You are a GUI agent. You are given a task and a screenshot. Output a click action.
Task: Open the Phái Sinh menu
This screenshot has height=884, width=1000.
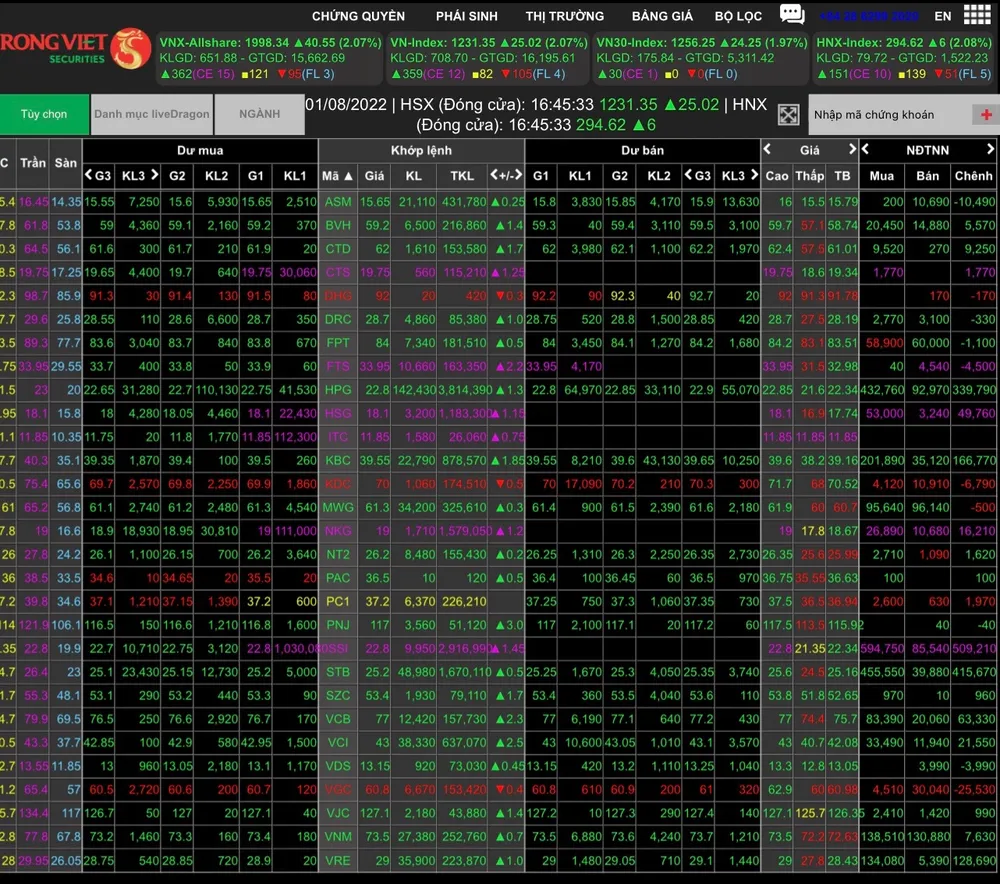[x=466, y=16]
